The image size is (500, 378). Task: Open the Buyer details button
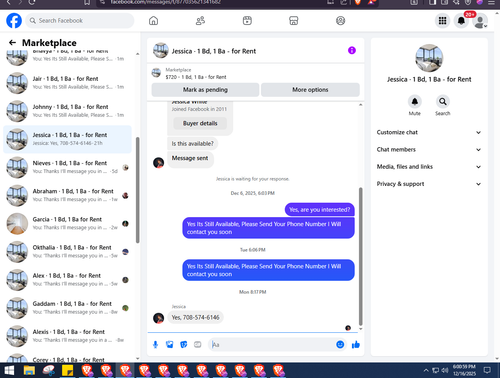point(200,123)
